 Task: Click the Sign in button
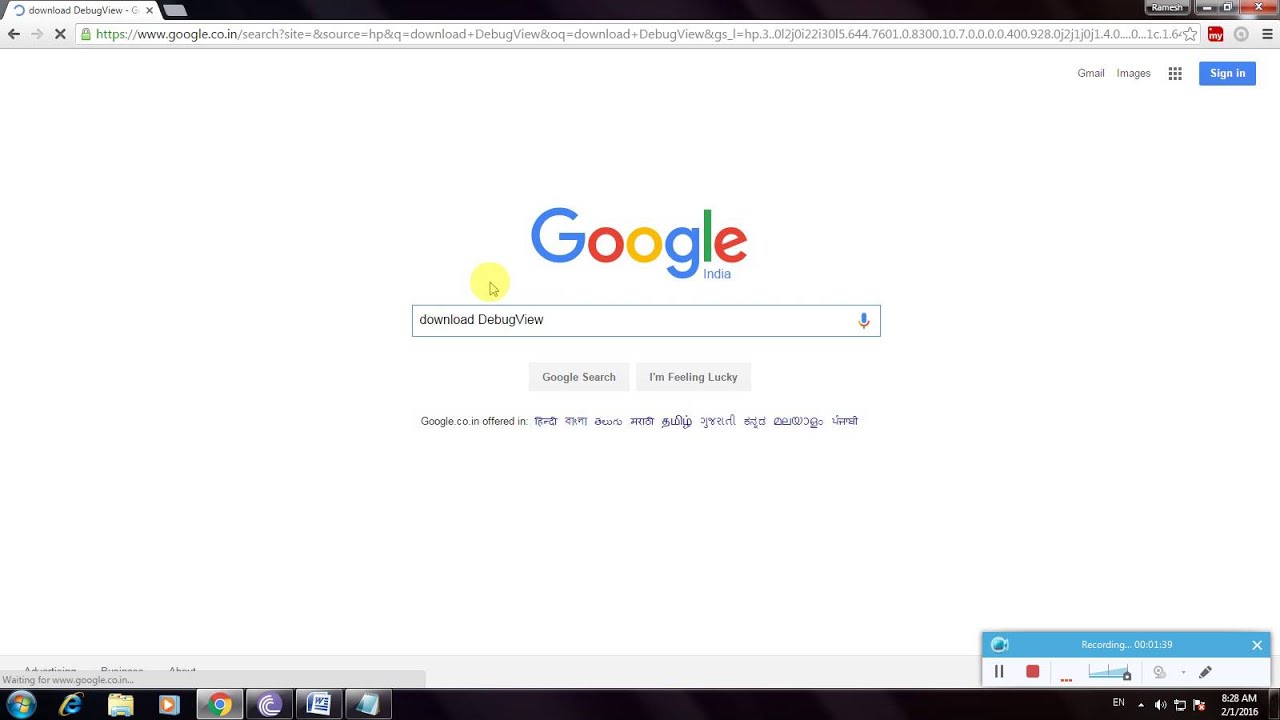(1227, 73)
